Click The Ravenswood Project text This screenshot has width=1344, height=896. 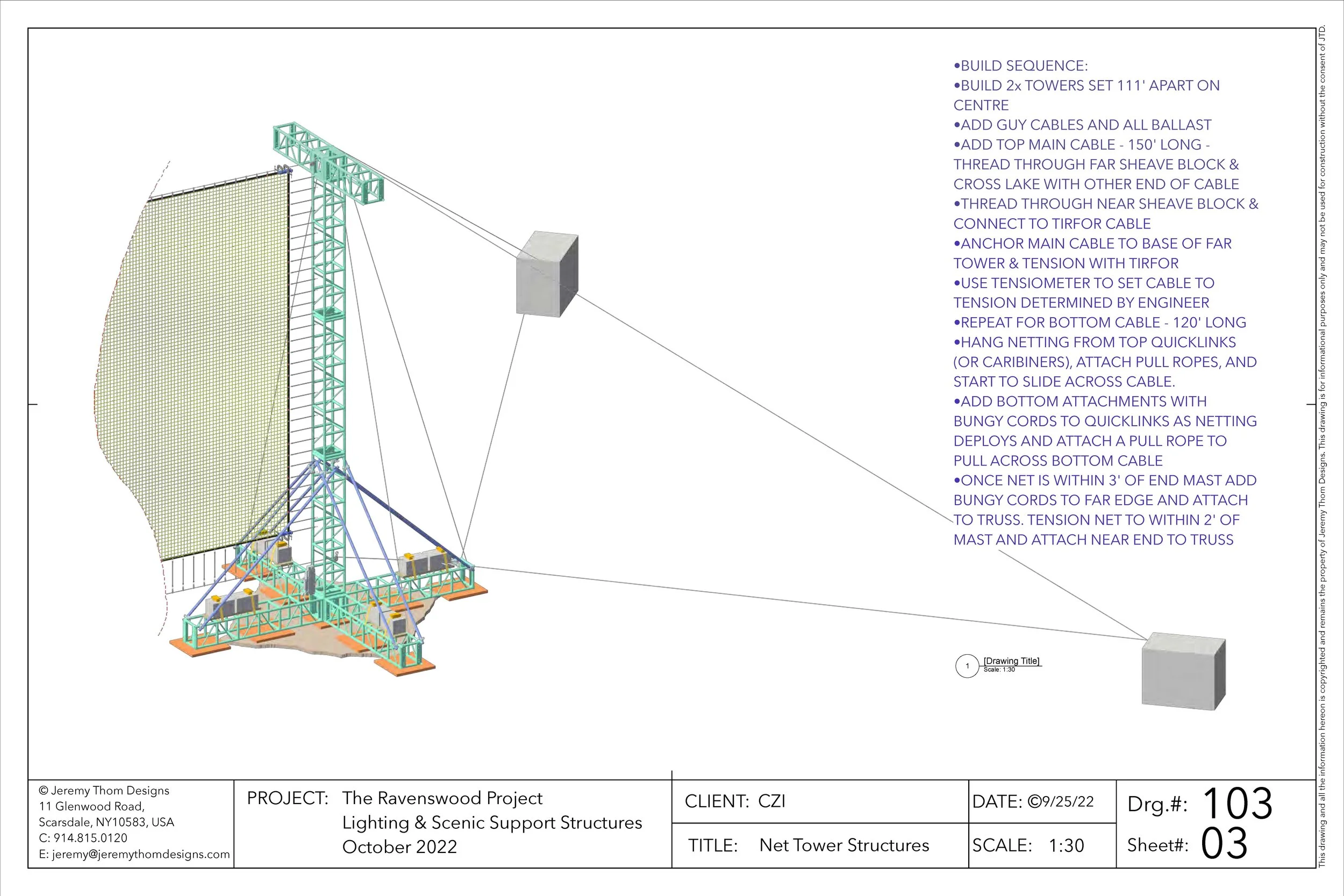[x=442, y=798]
